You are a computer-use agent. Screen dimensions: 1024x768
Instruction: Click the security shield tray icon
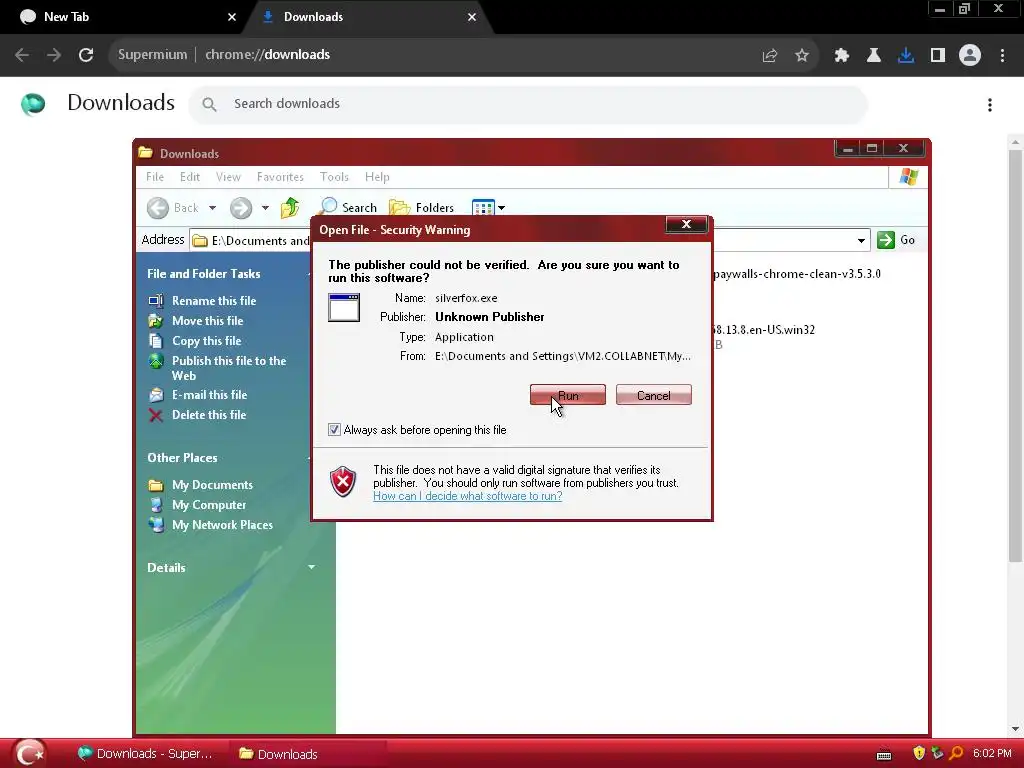pos(919,753)
